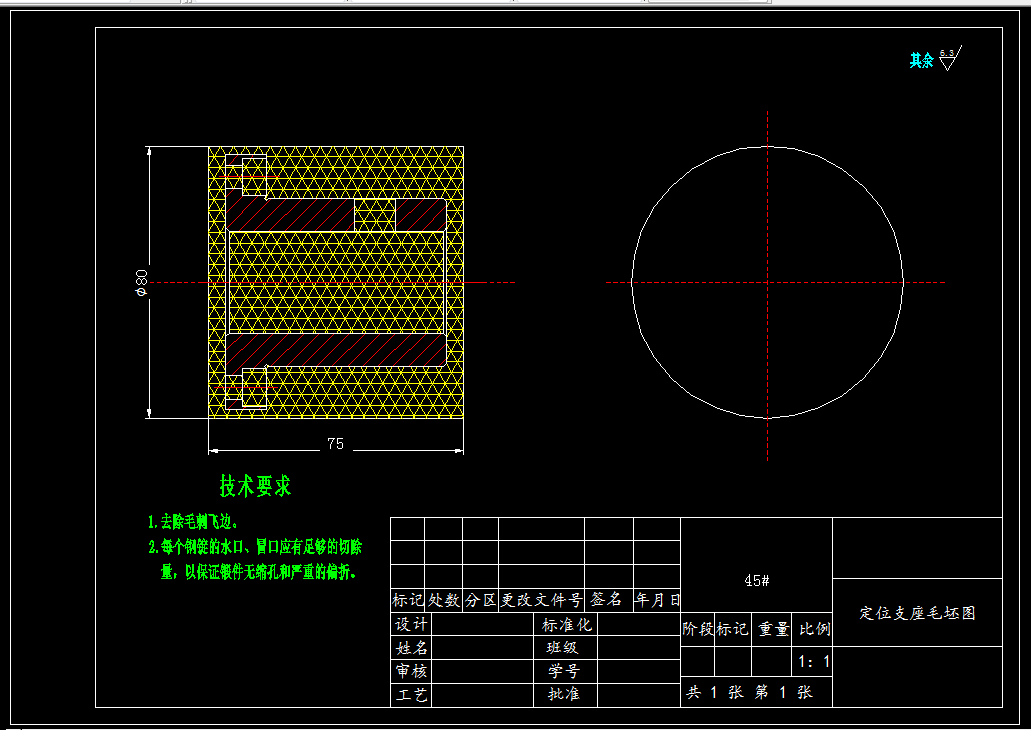The image size is (1031, 730).
Task: Click the 共 1 张 第 1 张 sheet count text
Action: [750, 692]
